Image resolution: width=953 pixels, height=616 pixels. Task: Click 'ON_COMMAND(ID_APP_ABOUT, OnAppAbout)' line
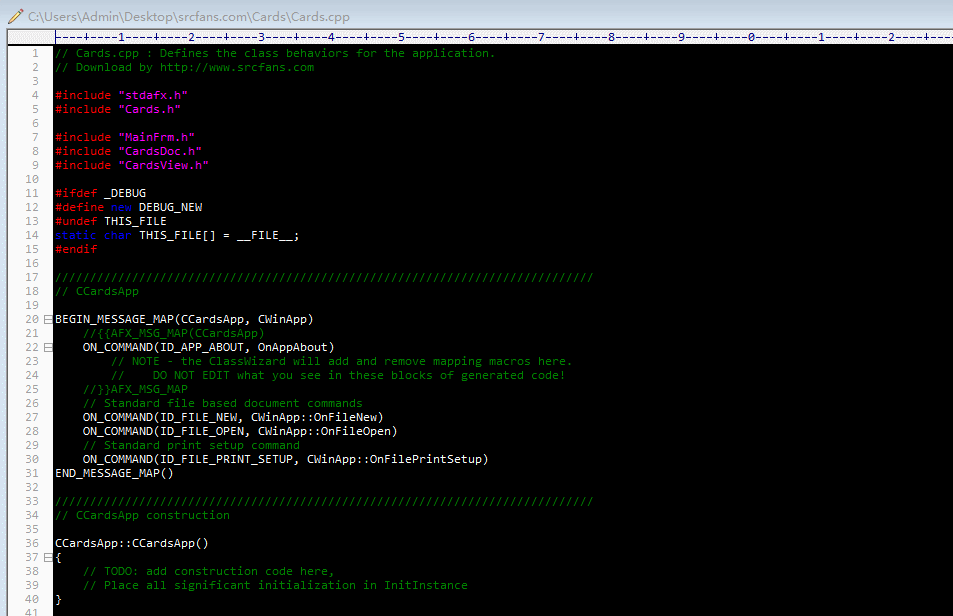tap(208, 347)
